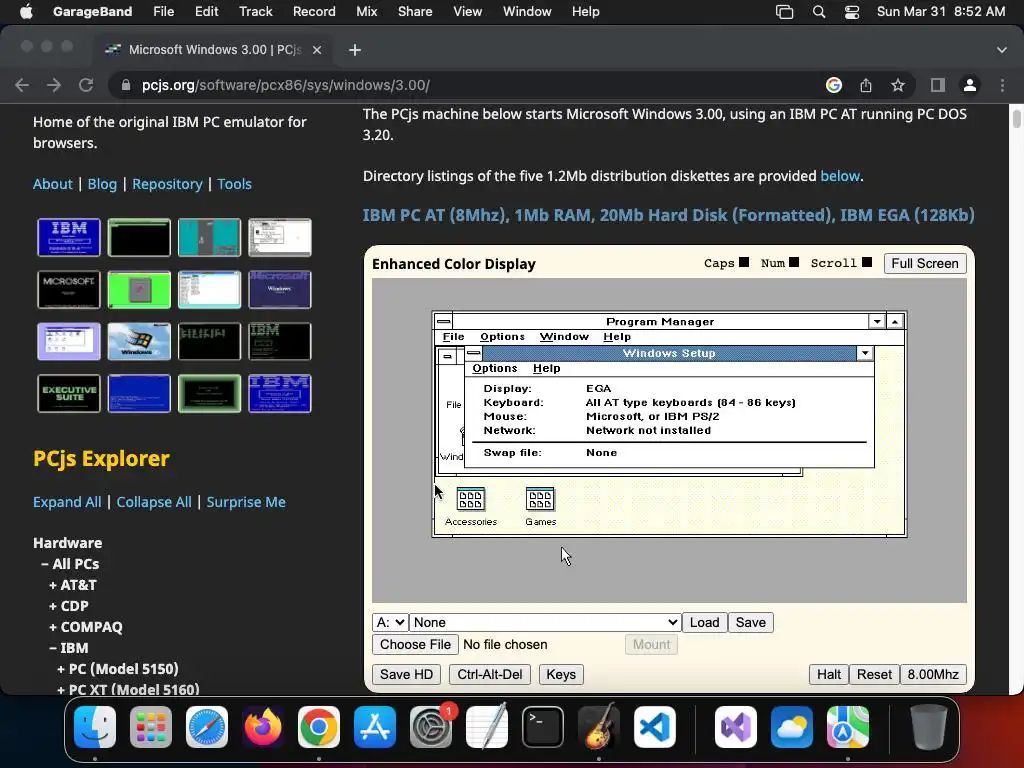Go back with the browser back arrow

[22, 85]
